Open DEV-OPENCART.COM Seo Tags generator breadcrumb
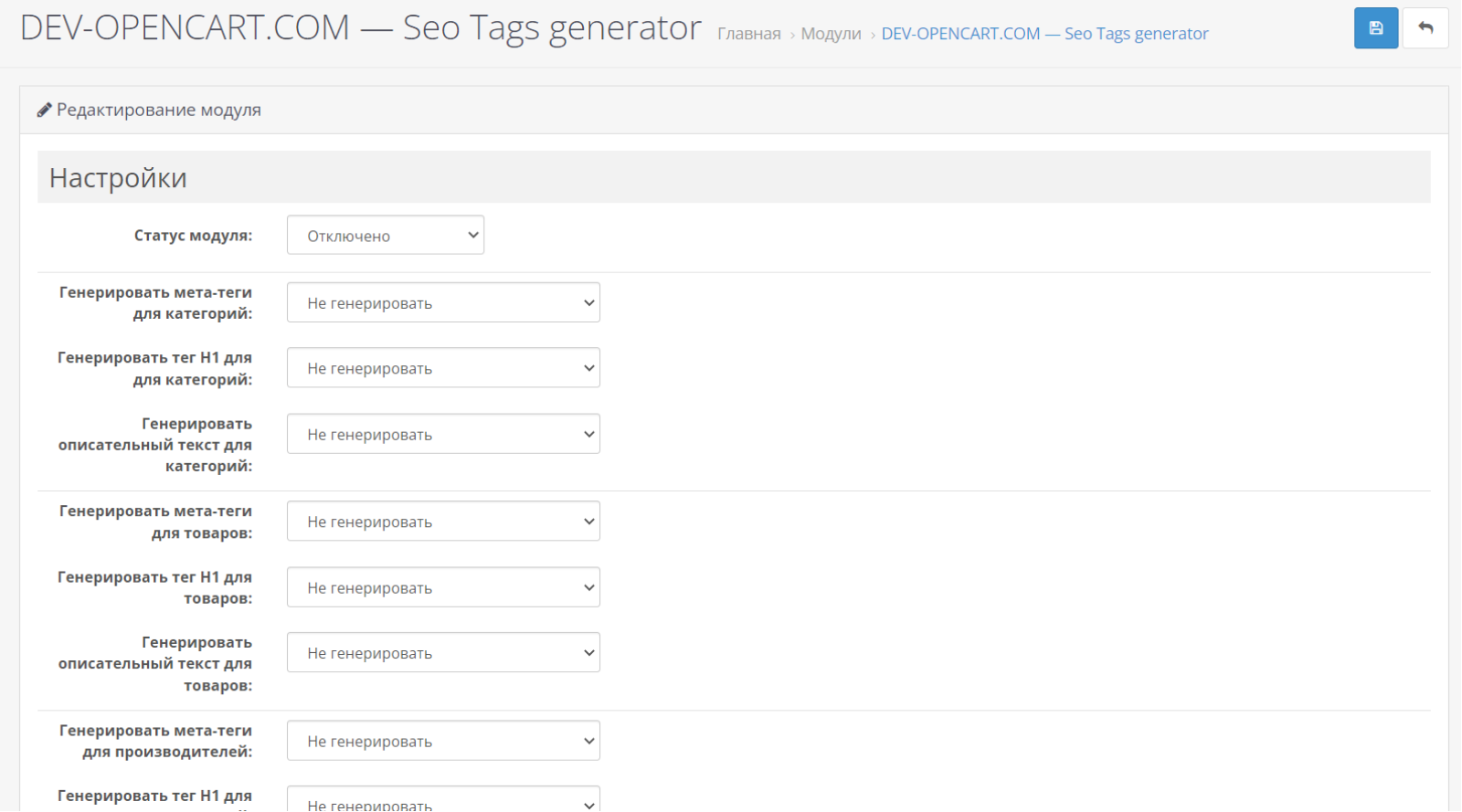 click(1044, 34)
